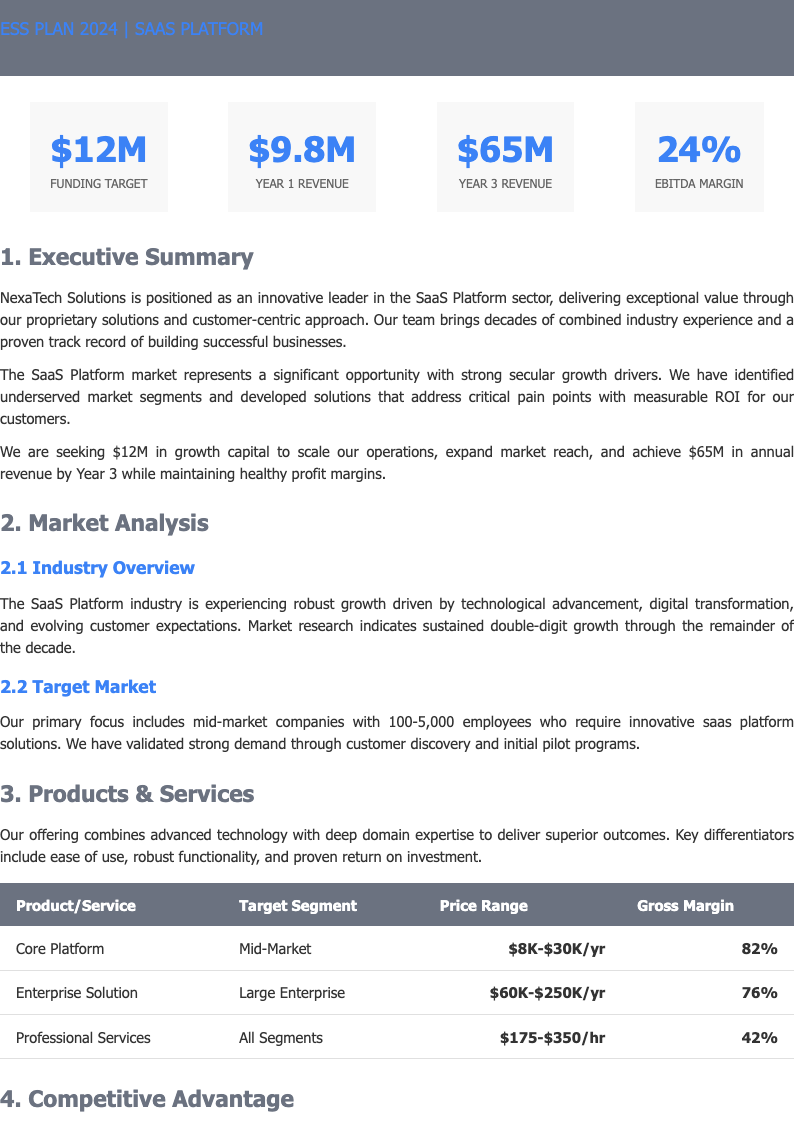Click the '3. Products & Services' heading

click(x=127, y=794)
